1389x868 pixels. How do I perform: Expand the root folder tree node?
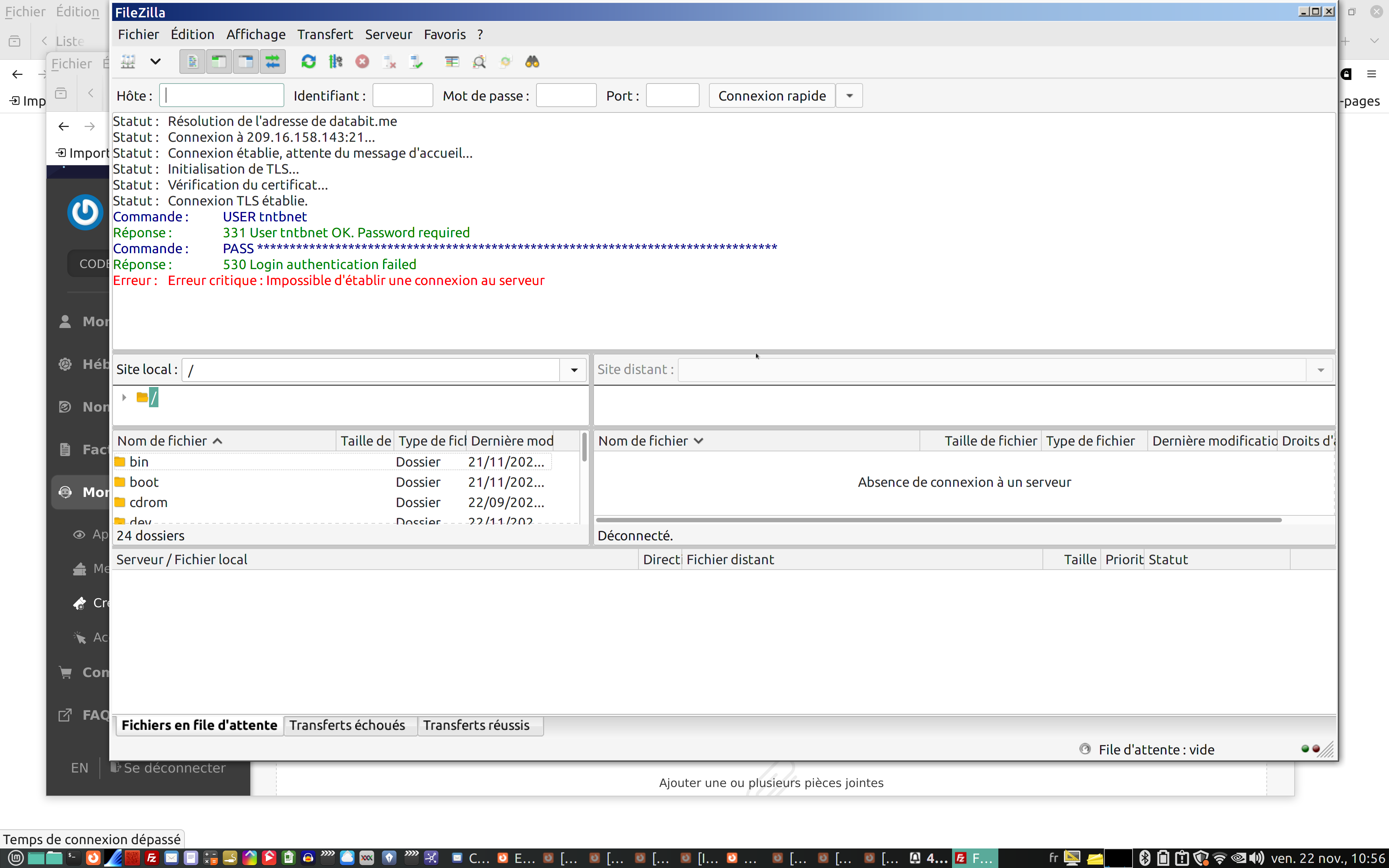point(124,397)
